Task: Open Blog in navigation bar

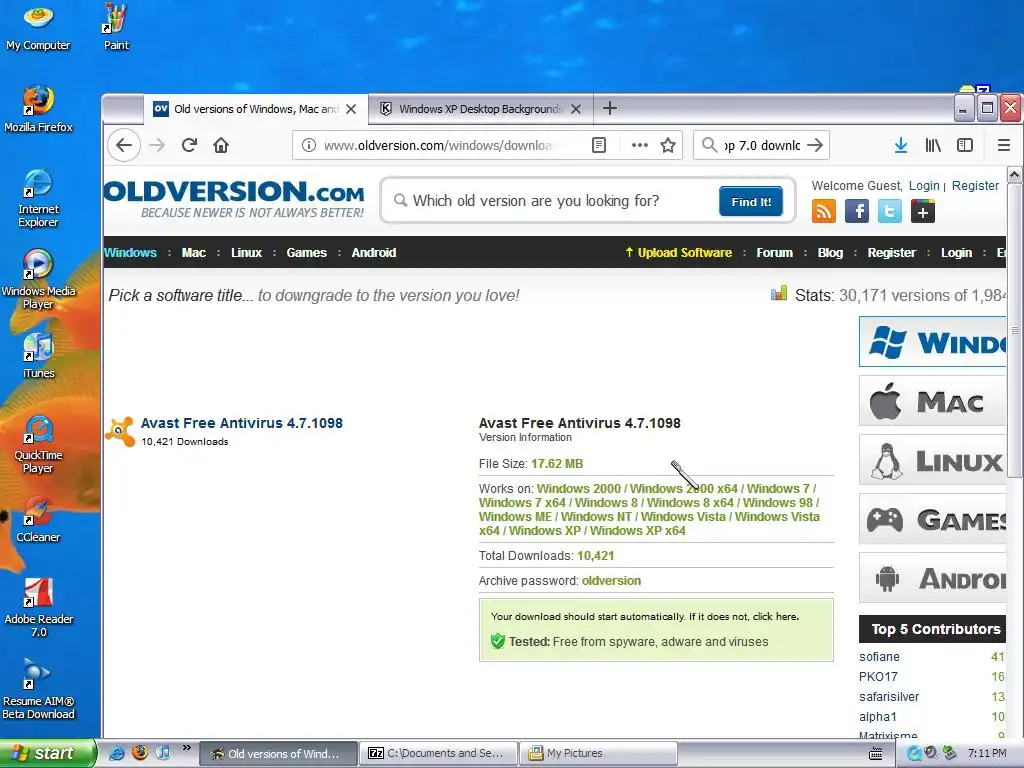Action: click(x=830, y=253)
